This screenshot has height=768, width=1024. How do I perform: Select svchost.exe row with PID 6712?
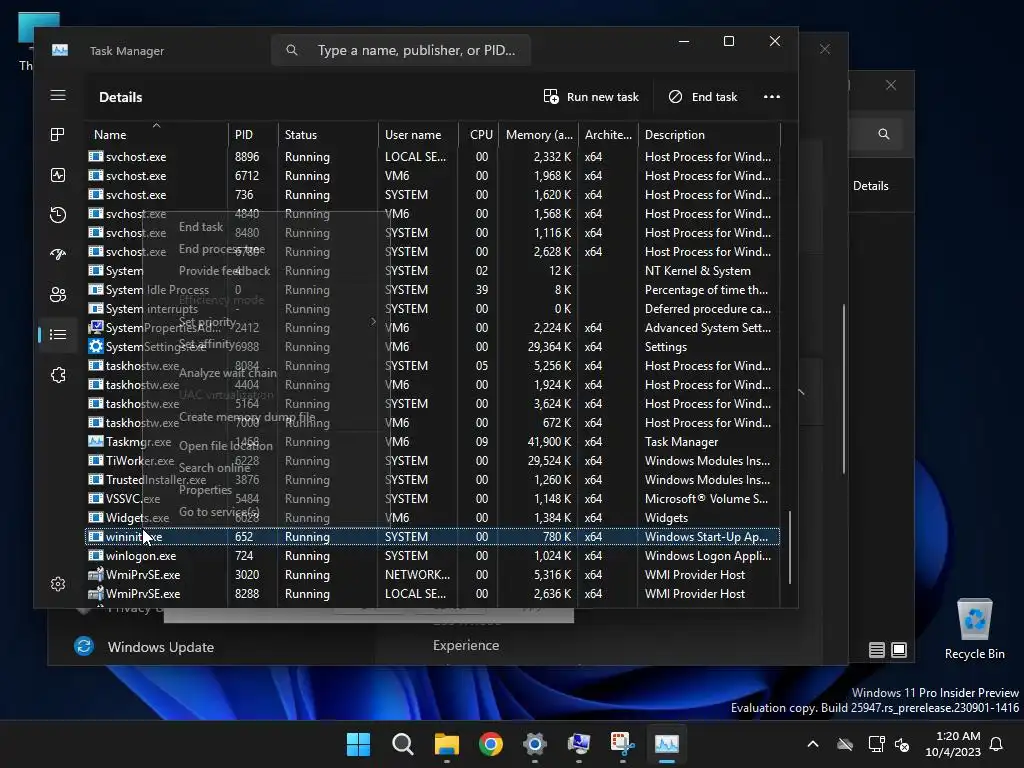(432, 176)
